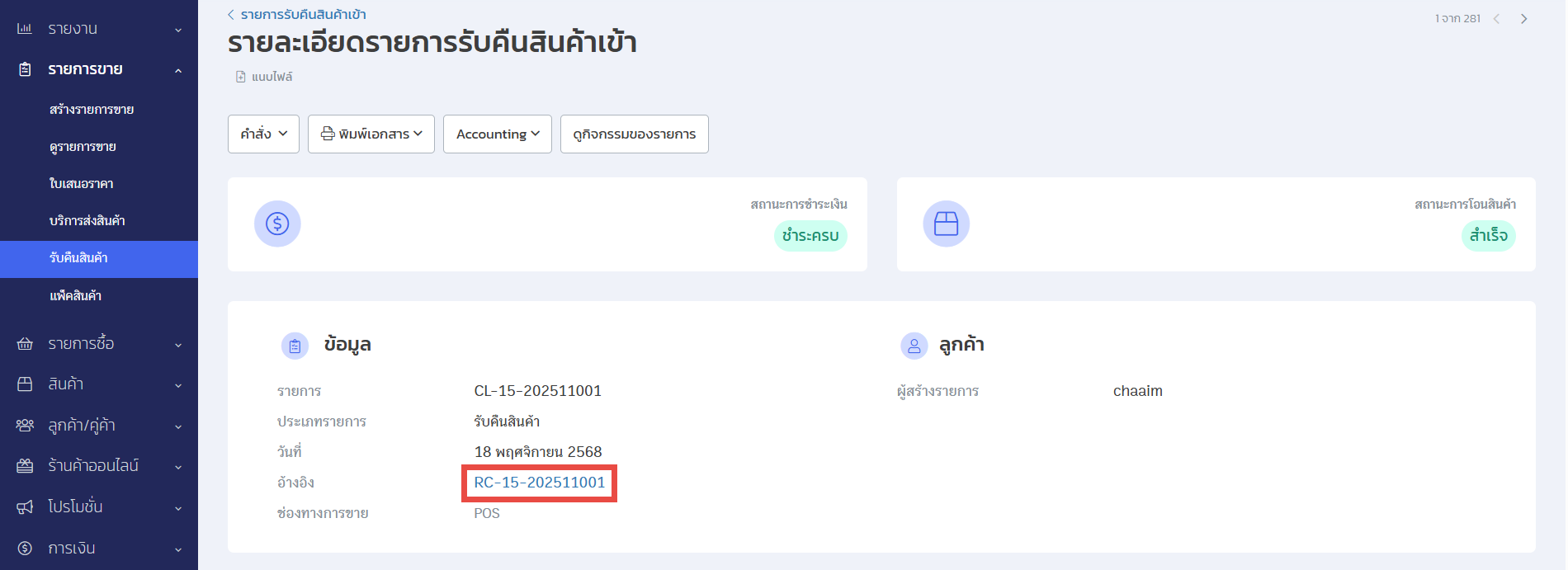1568x570 pixels.
Task: Click the clipboard icon beside ข้อมูล heading
Action: pyautogui.click(x=295, y=346)
